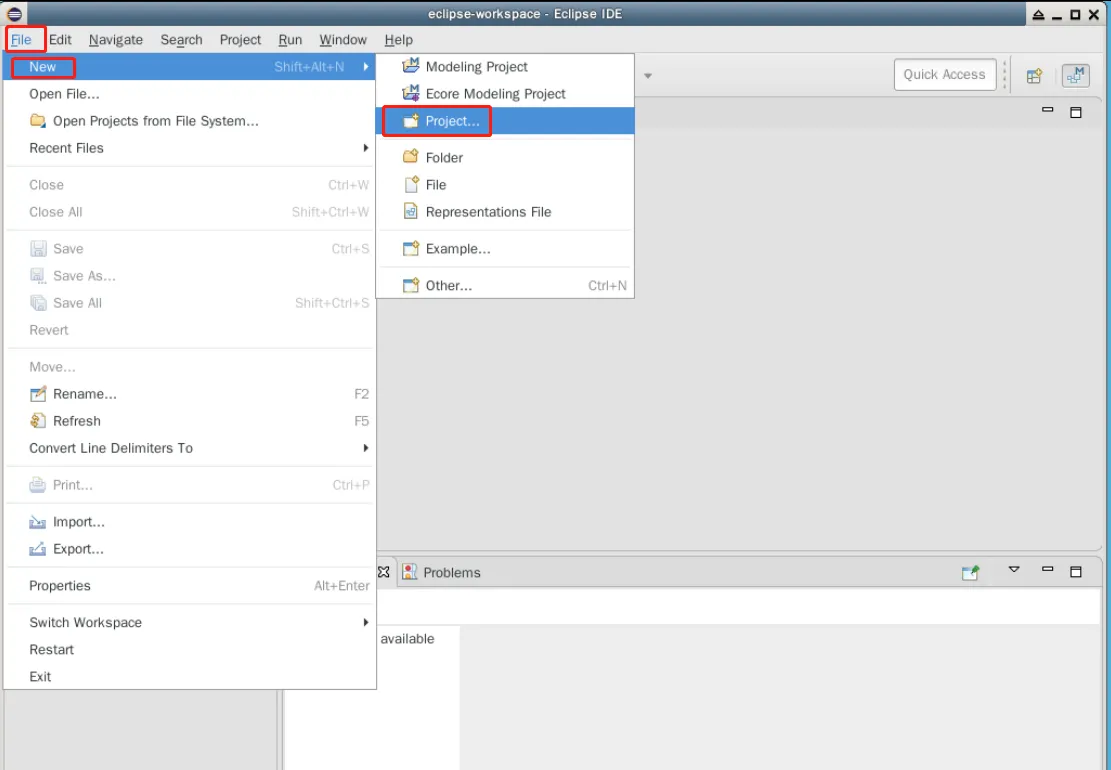Click the Folder icon in the New submenu
Image resolution: width=1111 pixels, height=770 pixels.
tap(411, 157)
